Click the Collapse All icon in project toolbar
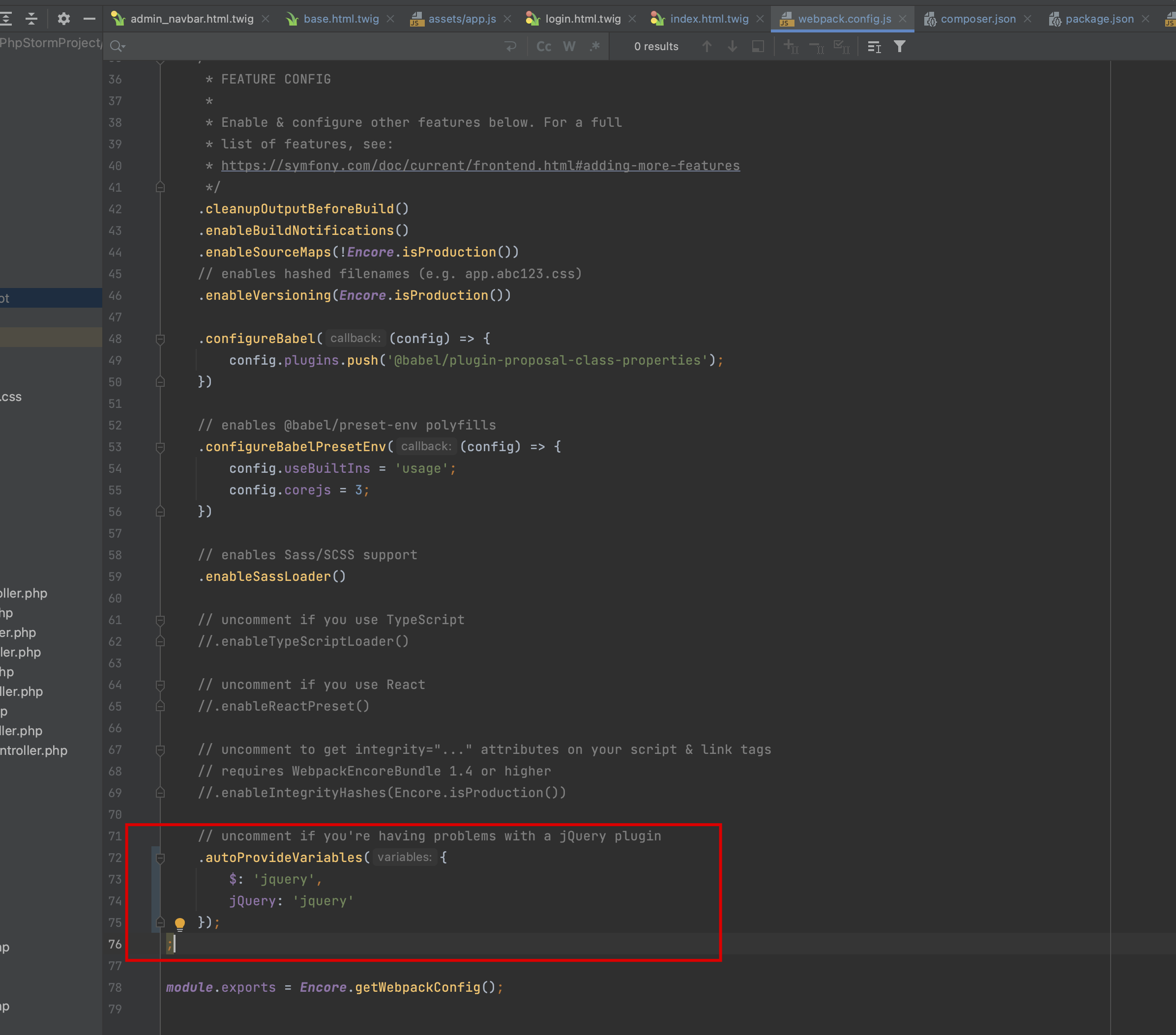The height and width of the screenshot is (1035, 1176). click(x=31, y=18)
